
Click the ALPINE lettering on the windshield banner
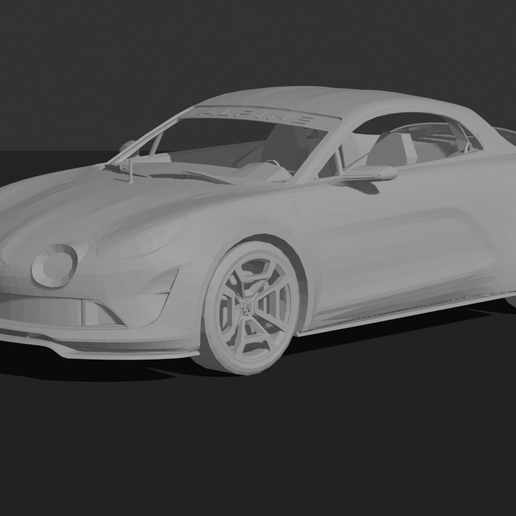point(255,116)
